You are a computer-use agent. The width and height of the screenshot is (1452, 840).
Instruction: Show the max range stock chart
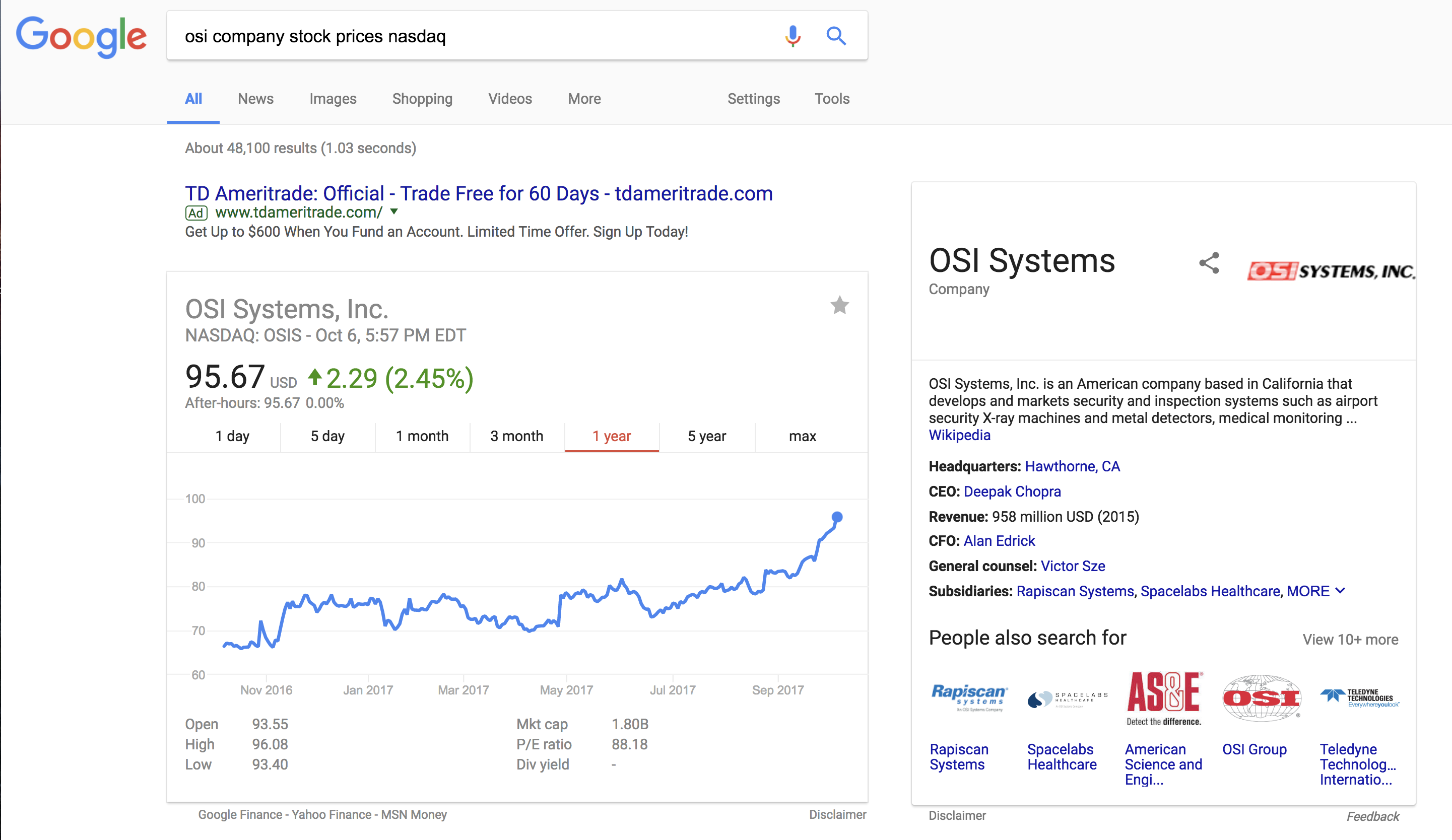pyautogui.click(x=803, y=436)
